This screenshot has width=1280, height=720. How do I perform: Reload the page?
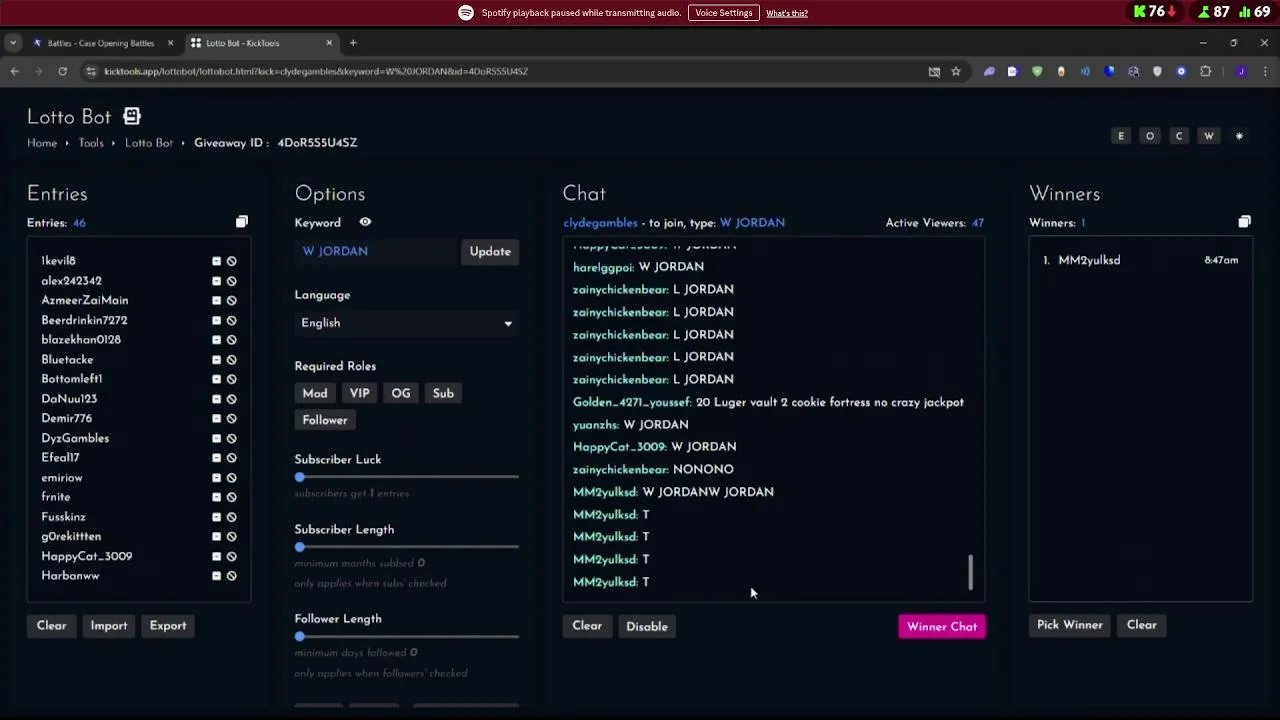tap(62, 71)
